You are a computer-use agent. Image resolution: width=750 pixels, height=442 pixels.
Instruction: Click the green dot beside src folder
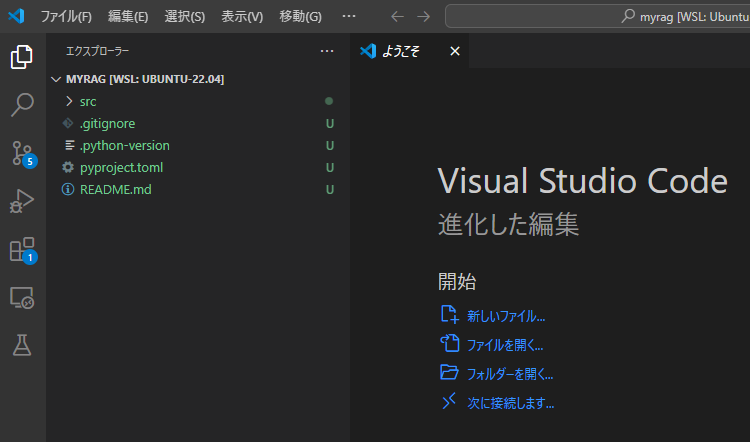coord(329,101)
